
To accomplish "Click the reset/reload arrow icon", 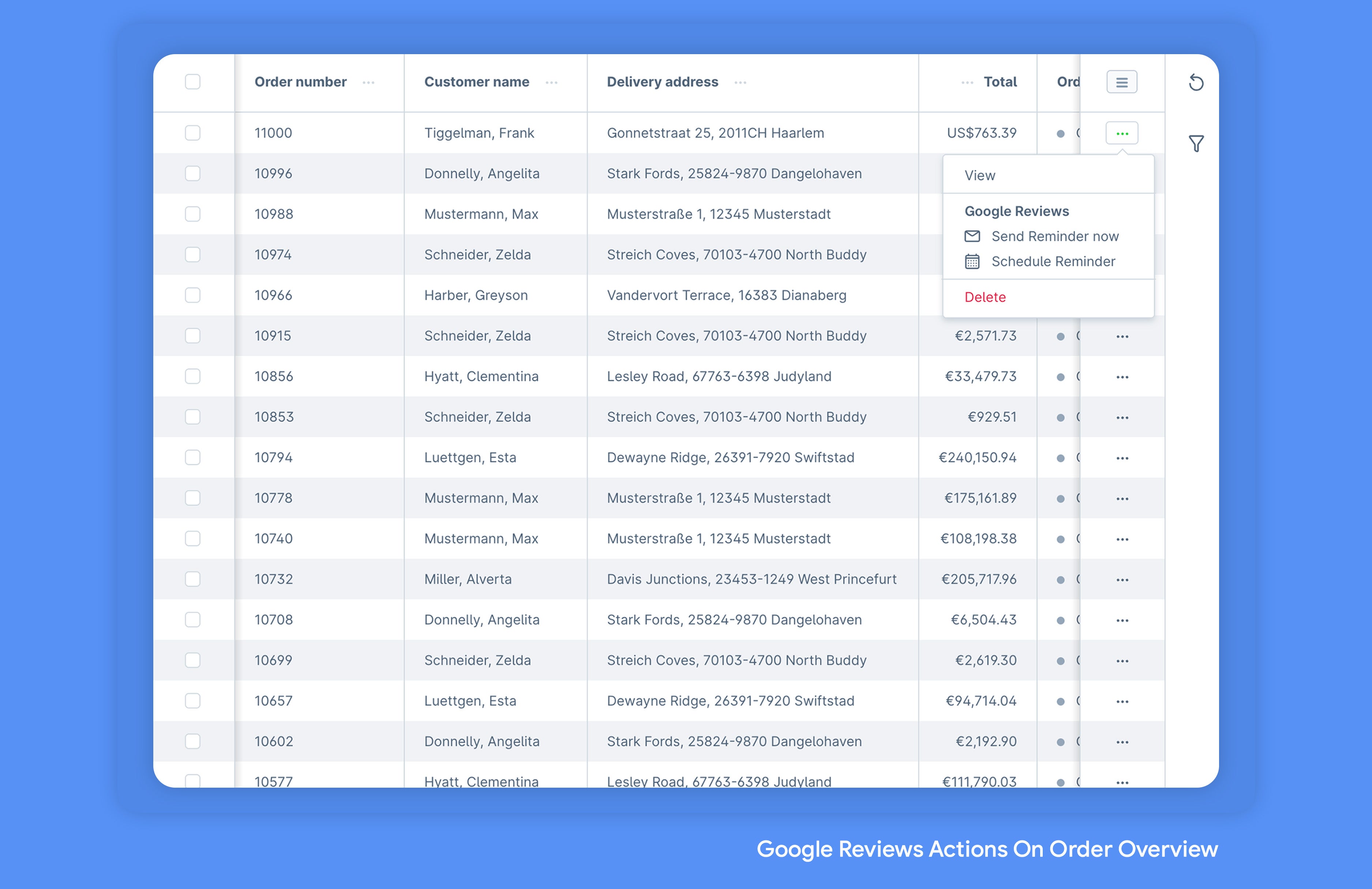I will 1196,82.
